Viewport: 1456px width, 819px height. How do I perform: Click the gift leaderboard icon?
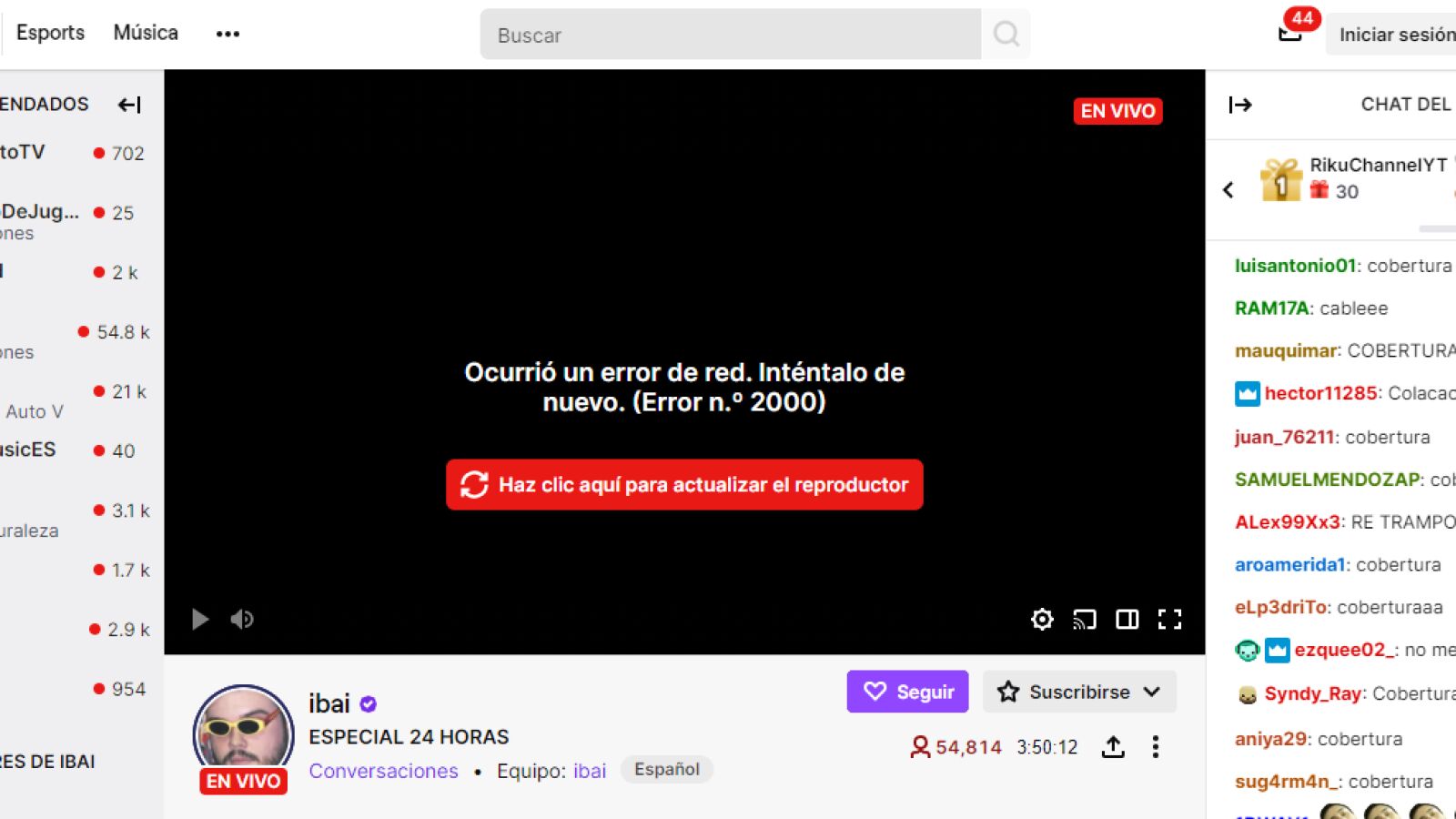point(1280,179)
